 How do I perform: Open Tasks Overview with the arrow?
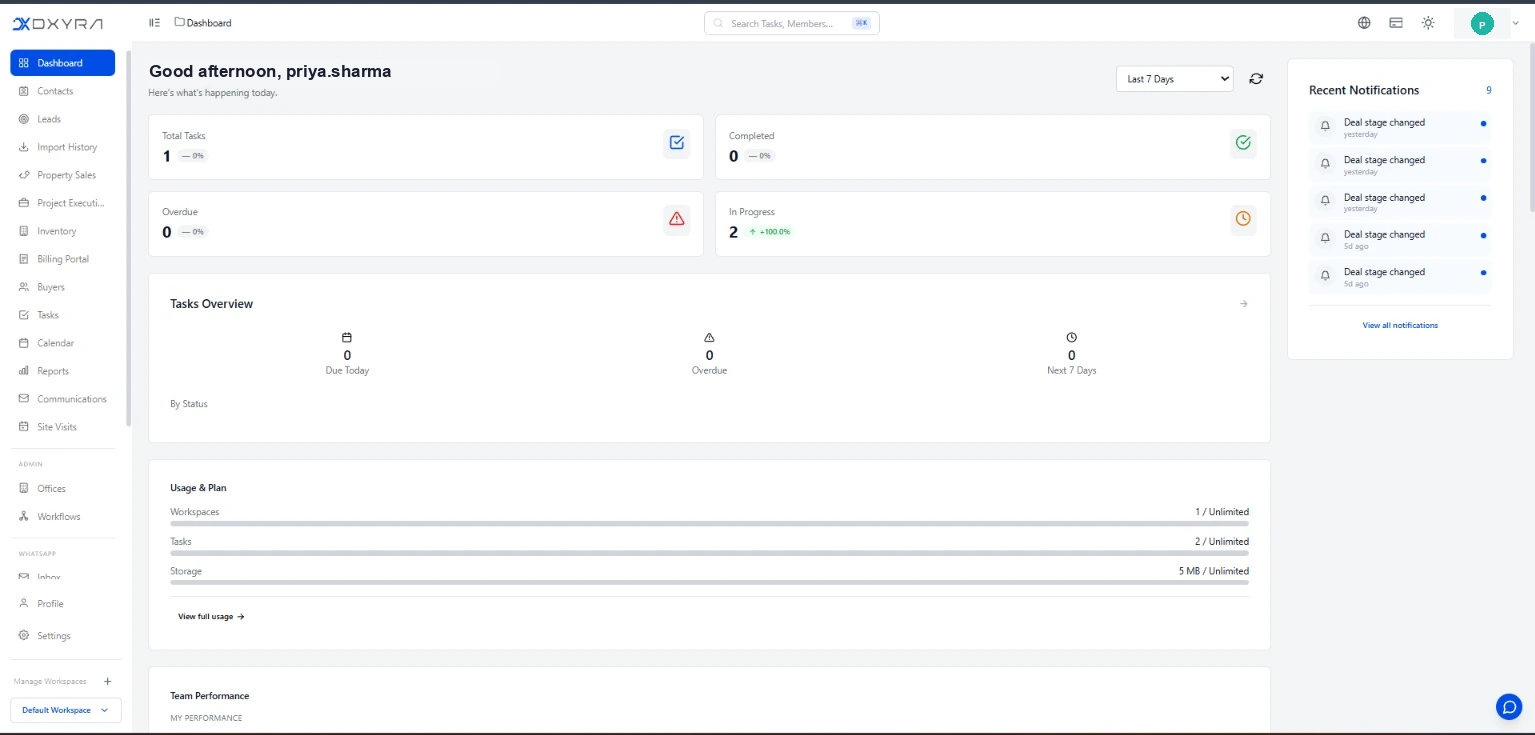pyautogui.click(x=1243, y=304)
